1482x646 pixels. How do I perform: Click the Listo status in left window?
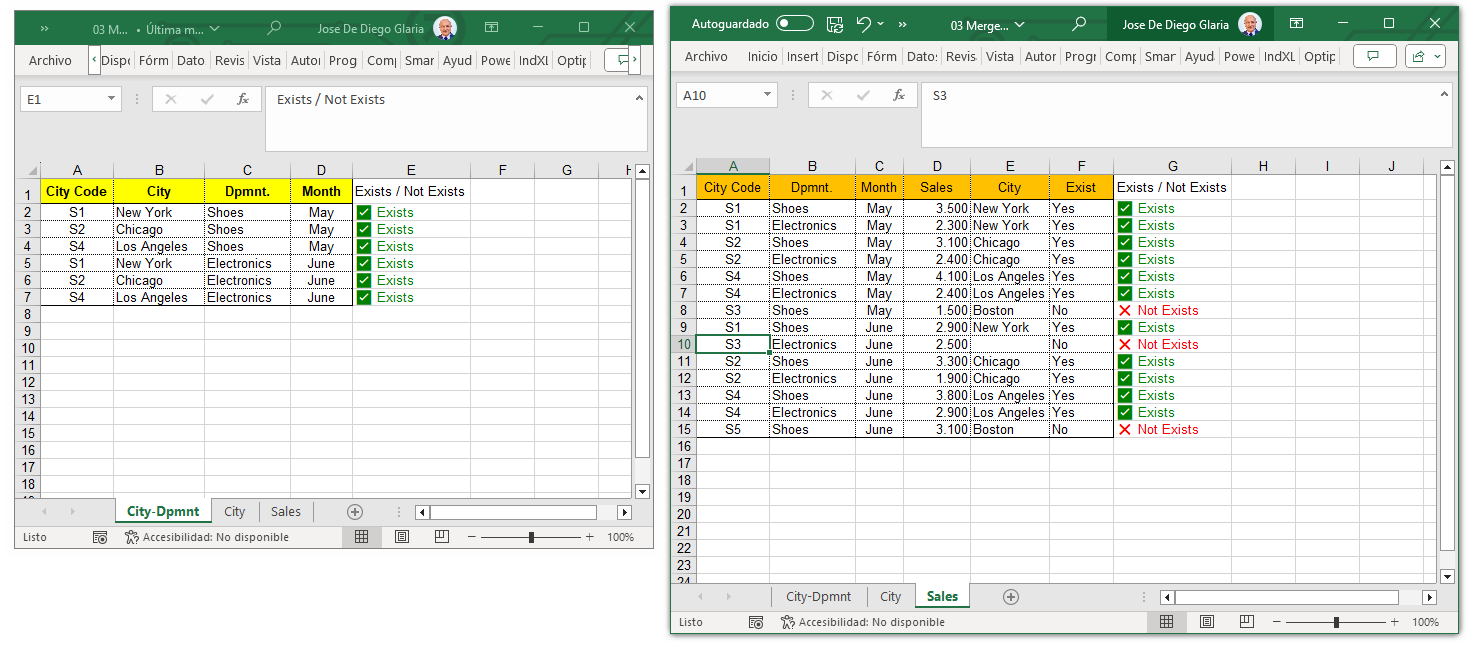pos(35,537)
